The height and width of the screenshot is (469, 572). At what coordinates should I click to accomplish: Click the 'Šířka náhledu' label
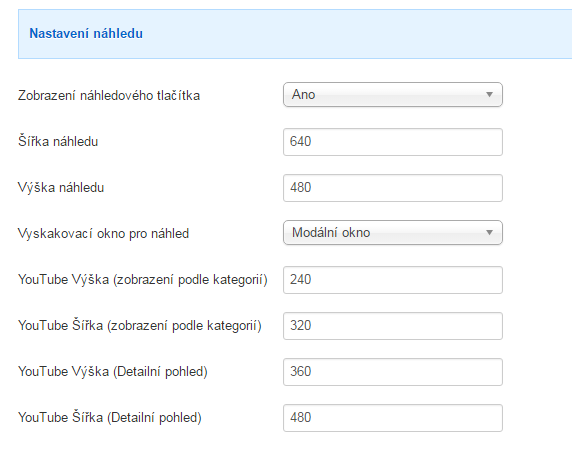click(x=58, y=141)
